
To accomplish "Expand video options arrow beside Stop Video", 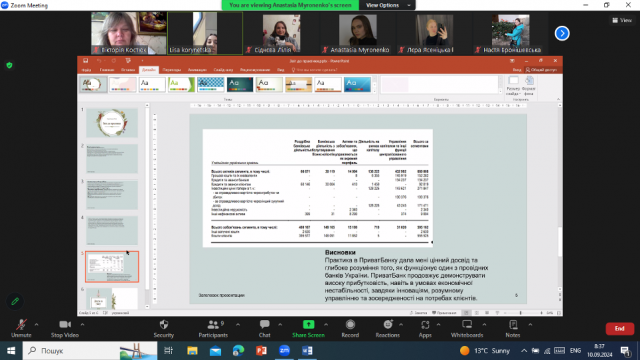I will click(x=82, y=325).
